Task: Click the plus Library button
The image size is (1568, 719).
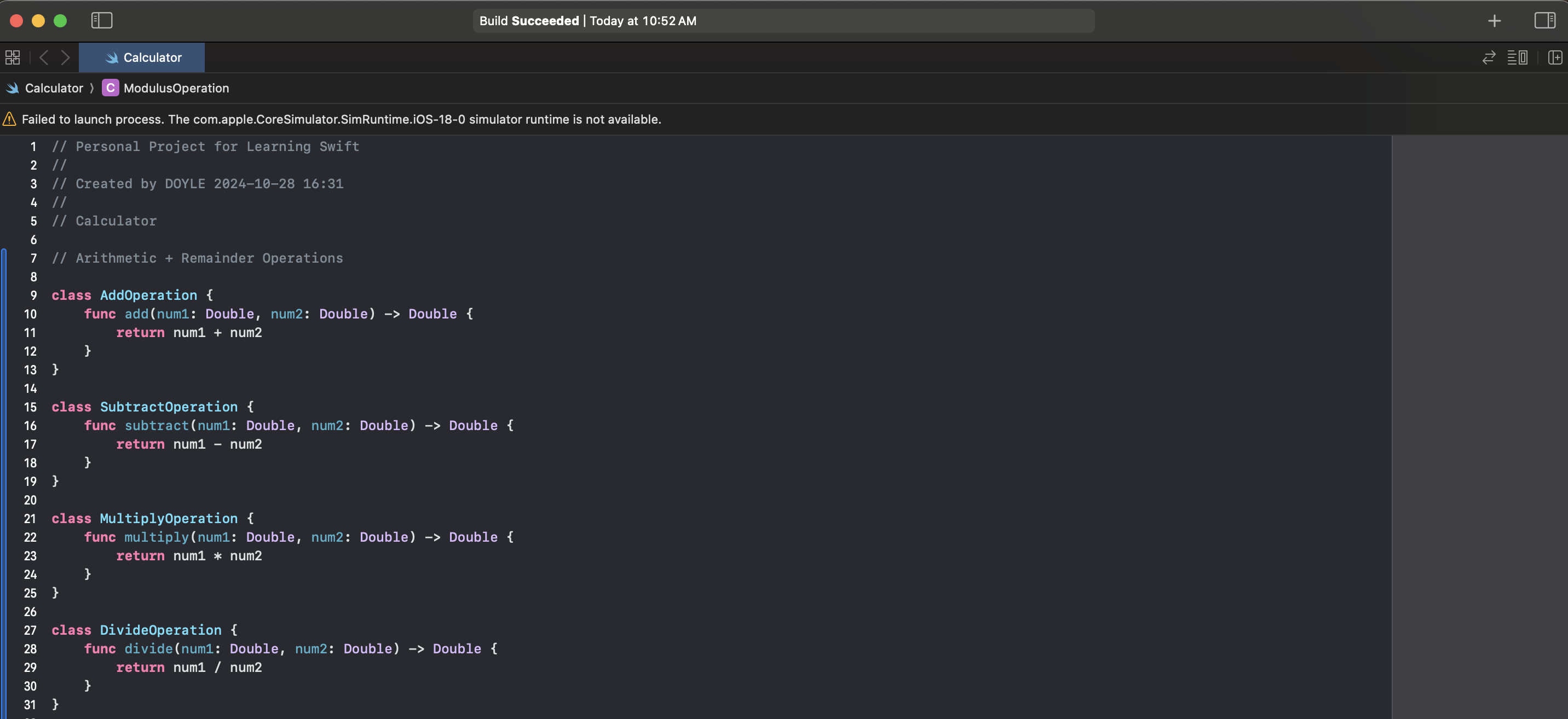Action: click(1494, 21)
